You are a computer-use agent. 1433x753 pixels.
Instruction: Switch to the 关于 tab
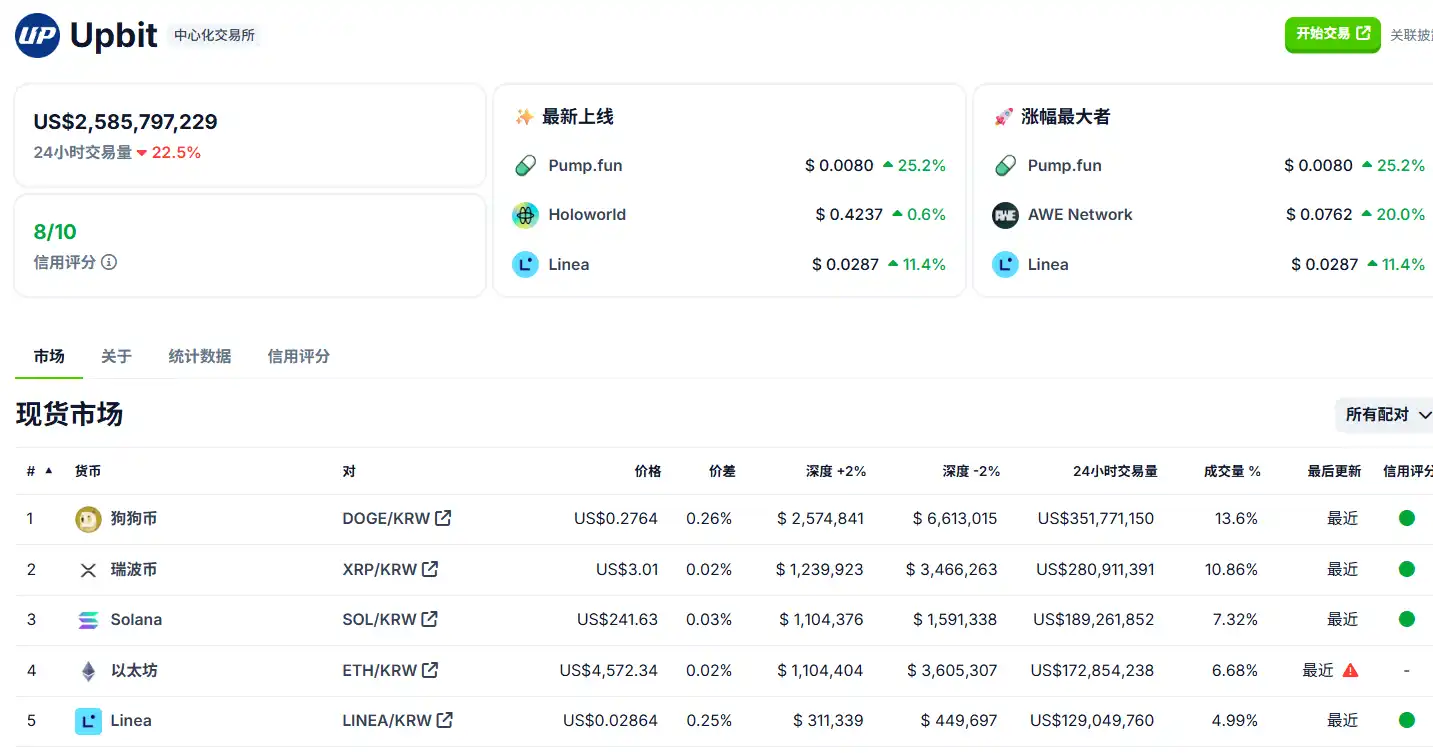click(x=116, y=356)
